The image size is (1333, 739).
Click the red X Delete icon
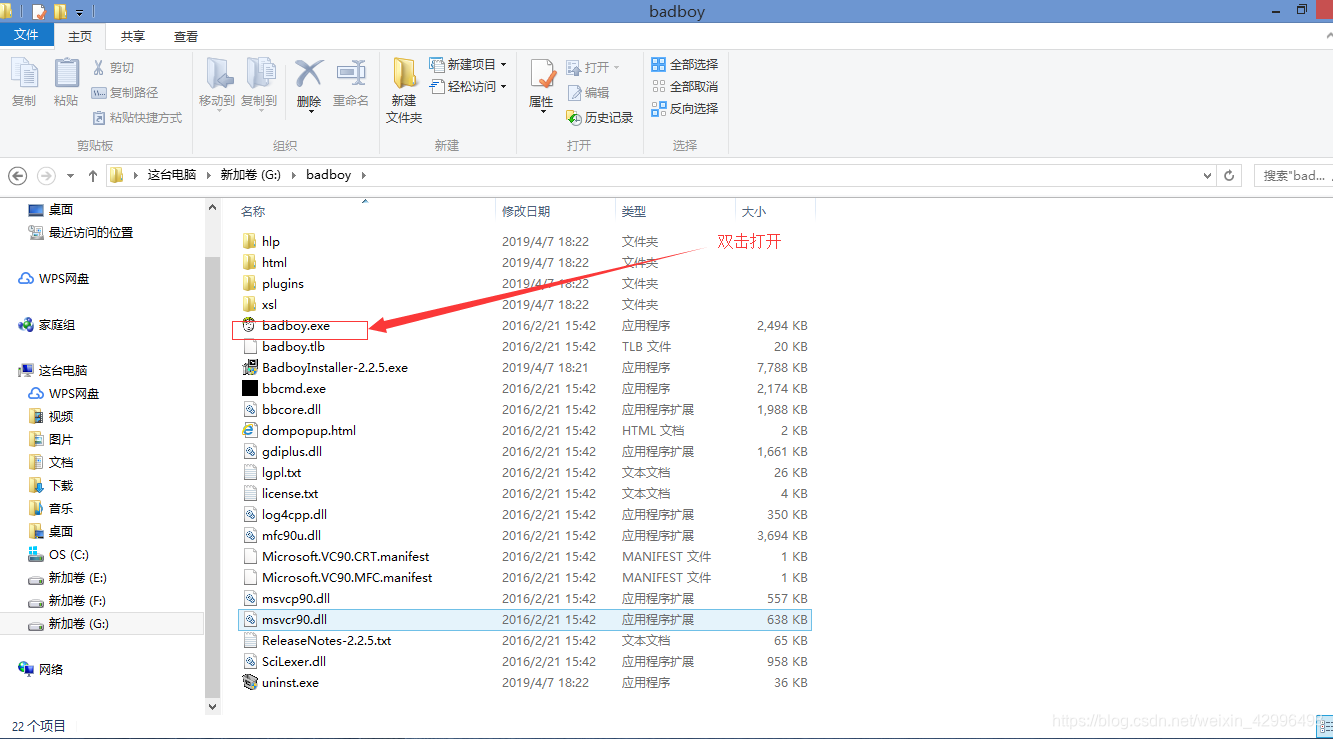(x=309, y=73)
